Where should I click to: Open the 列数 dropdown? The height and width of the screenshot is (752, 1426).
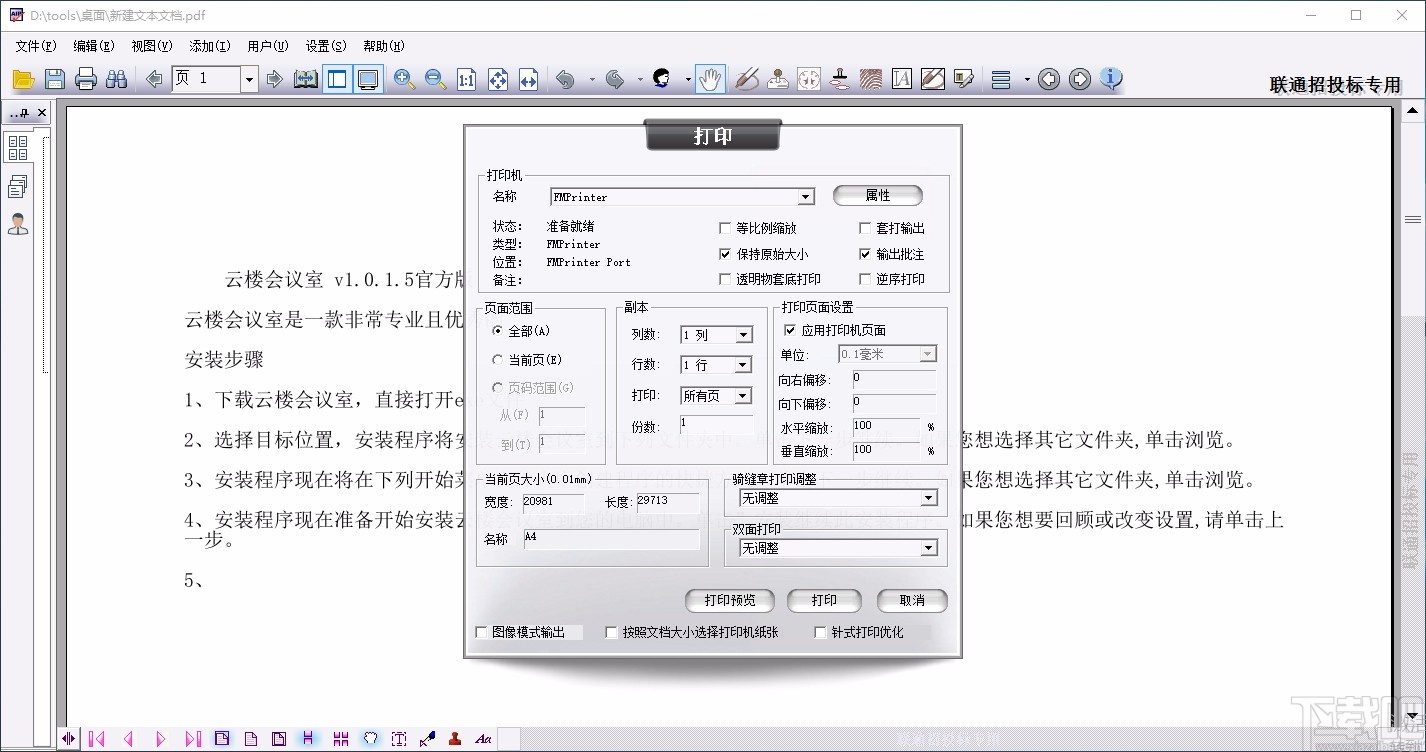point(743,335)
